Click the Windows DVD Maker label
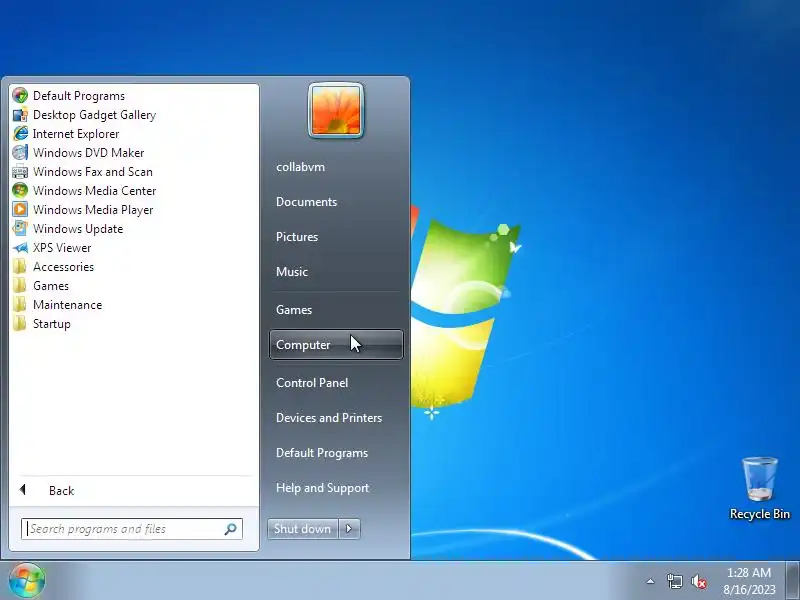Screen dimensions: 800x600 tap(89, 153)
